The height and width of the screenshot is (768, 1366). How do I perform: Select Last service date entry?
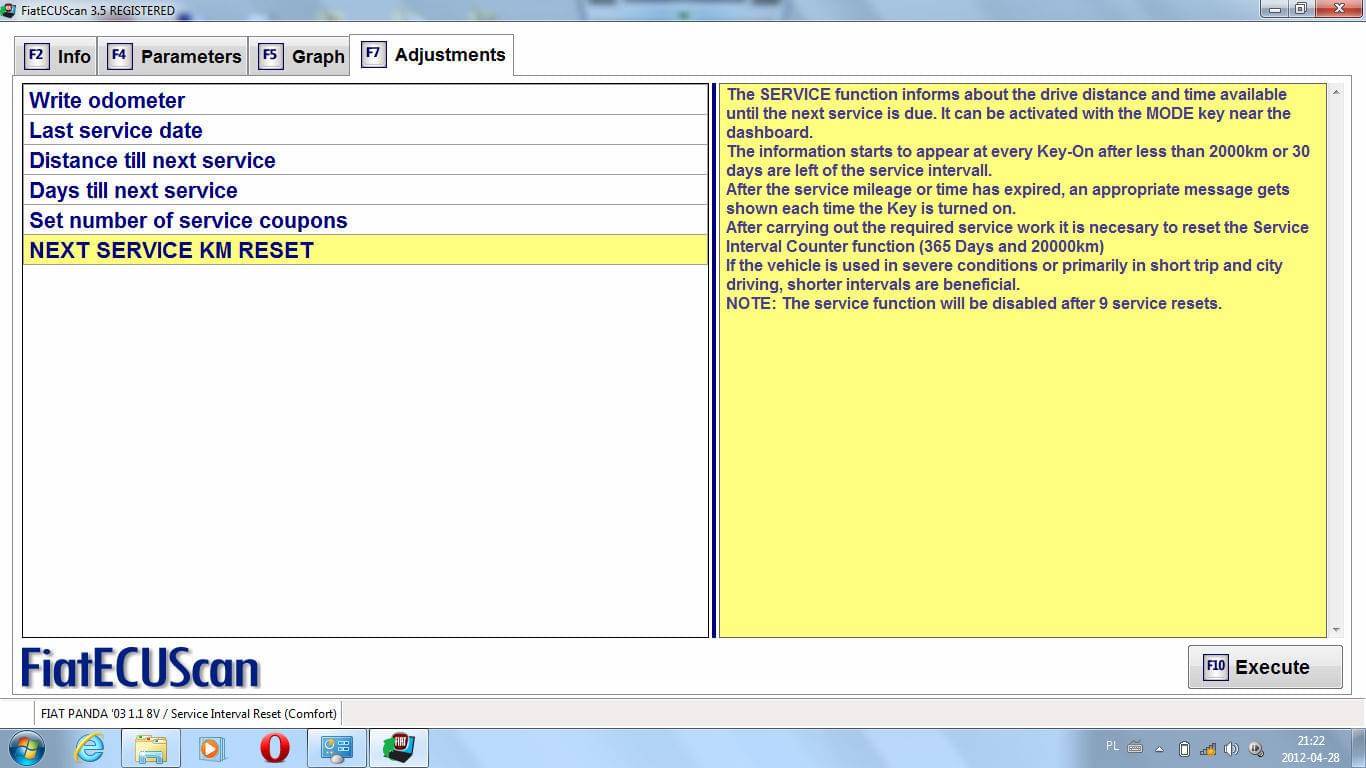[365, 130]
